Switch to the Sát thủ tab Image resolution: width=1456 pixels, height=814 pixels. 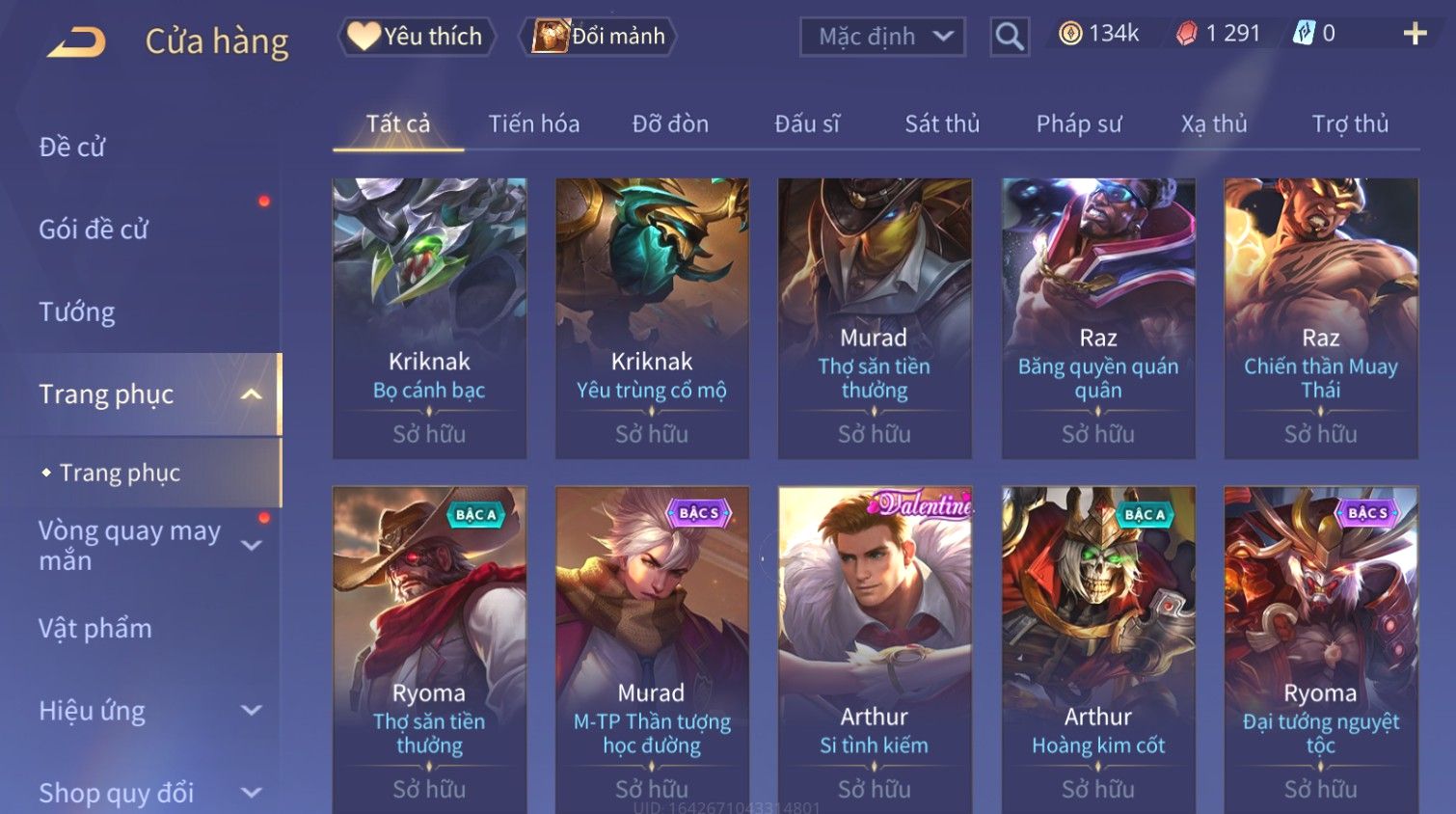click(942, 123)
